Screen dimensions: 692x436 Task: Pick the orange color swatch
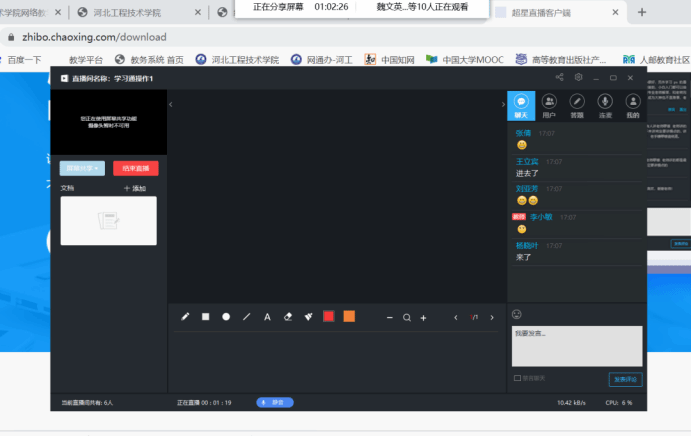click(349, 317)
